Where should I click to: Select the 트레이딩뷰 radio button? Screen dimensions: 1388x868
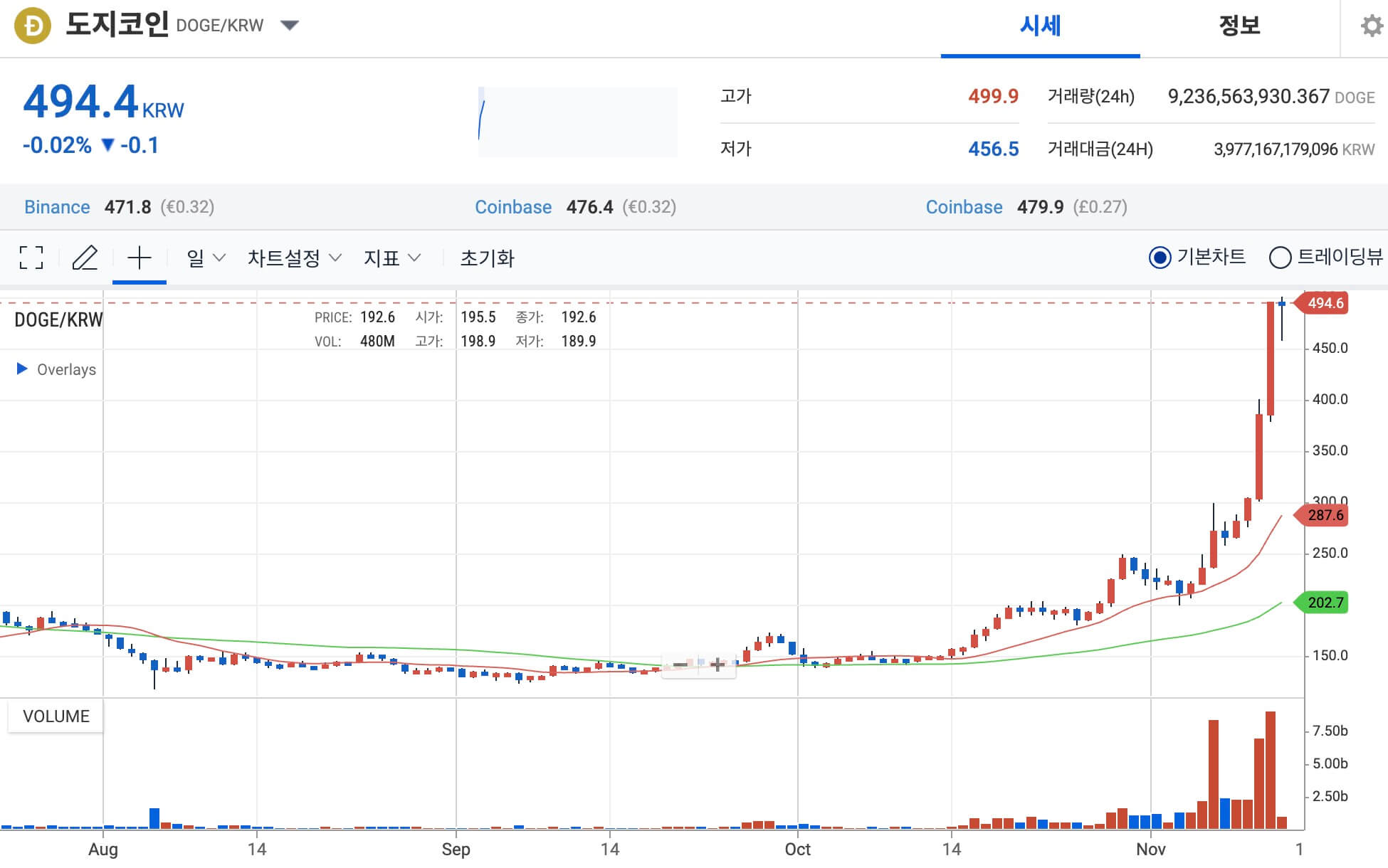[1280, 257]
